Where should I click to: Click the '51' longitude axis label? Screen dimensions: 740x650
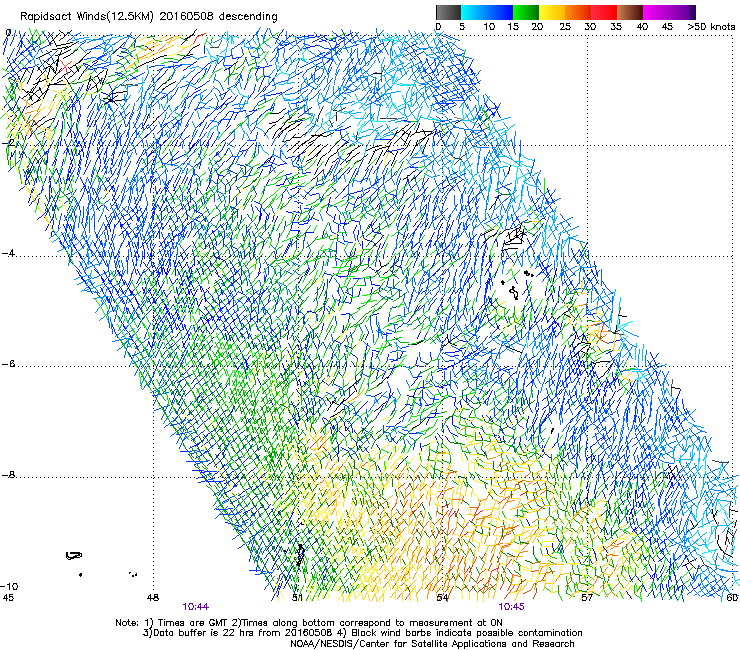click(297, 598)
